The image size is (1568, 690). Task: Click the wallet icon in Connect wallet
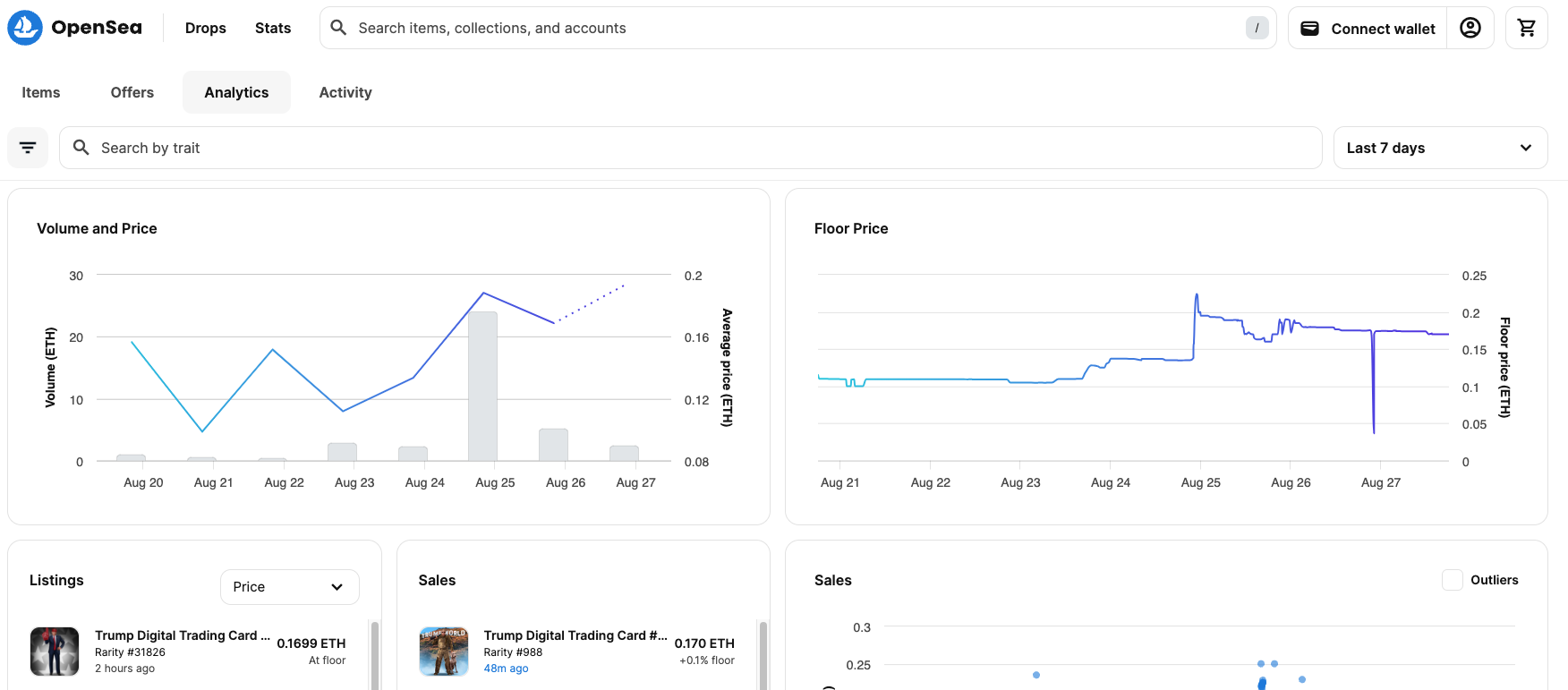click(1309, 29)
